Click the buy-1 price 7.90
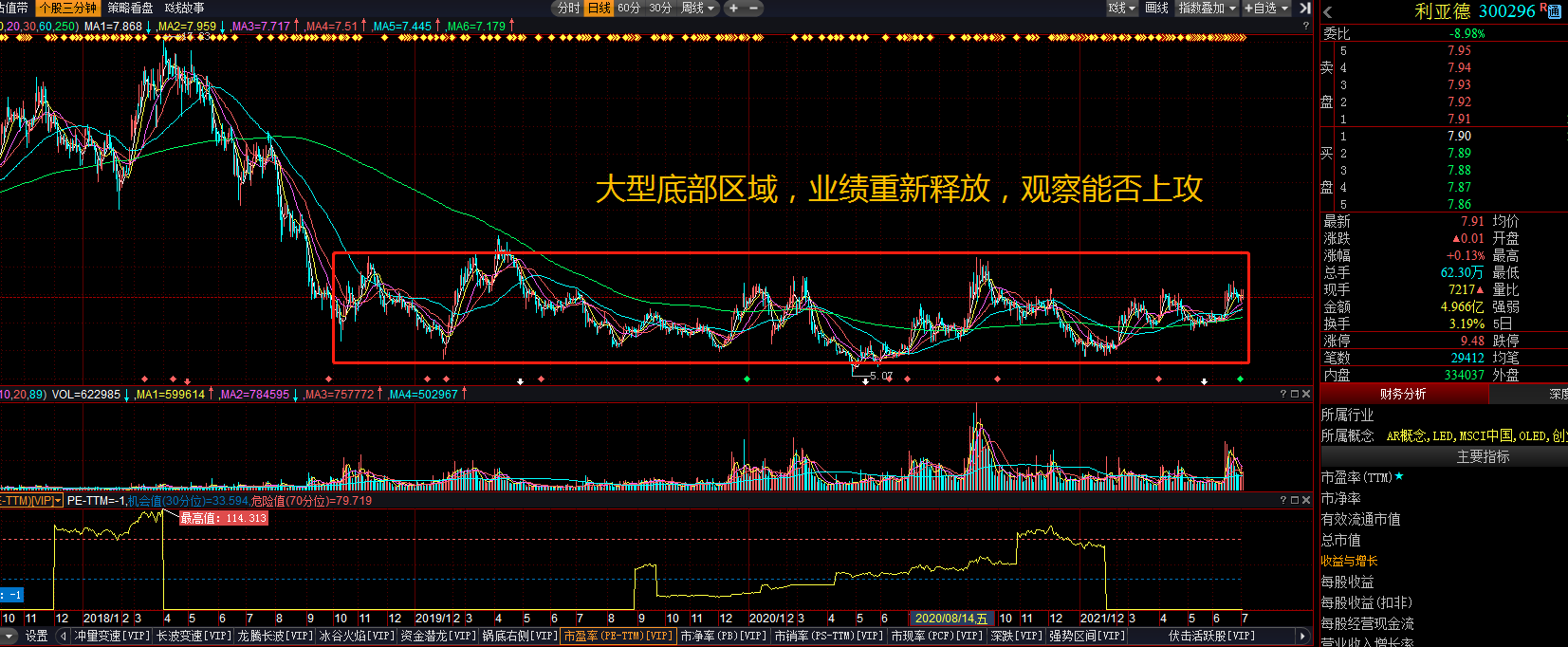1568x647 pixels. tap(1459, 136)
